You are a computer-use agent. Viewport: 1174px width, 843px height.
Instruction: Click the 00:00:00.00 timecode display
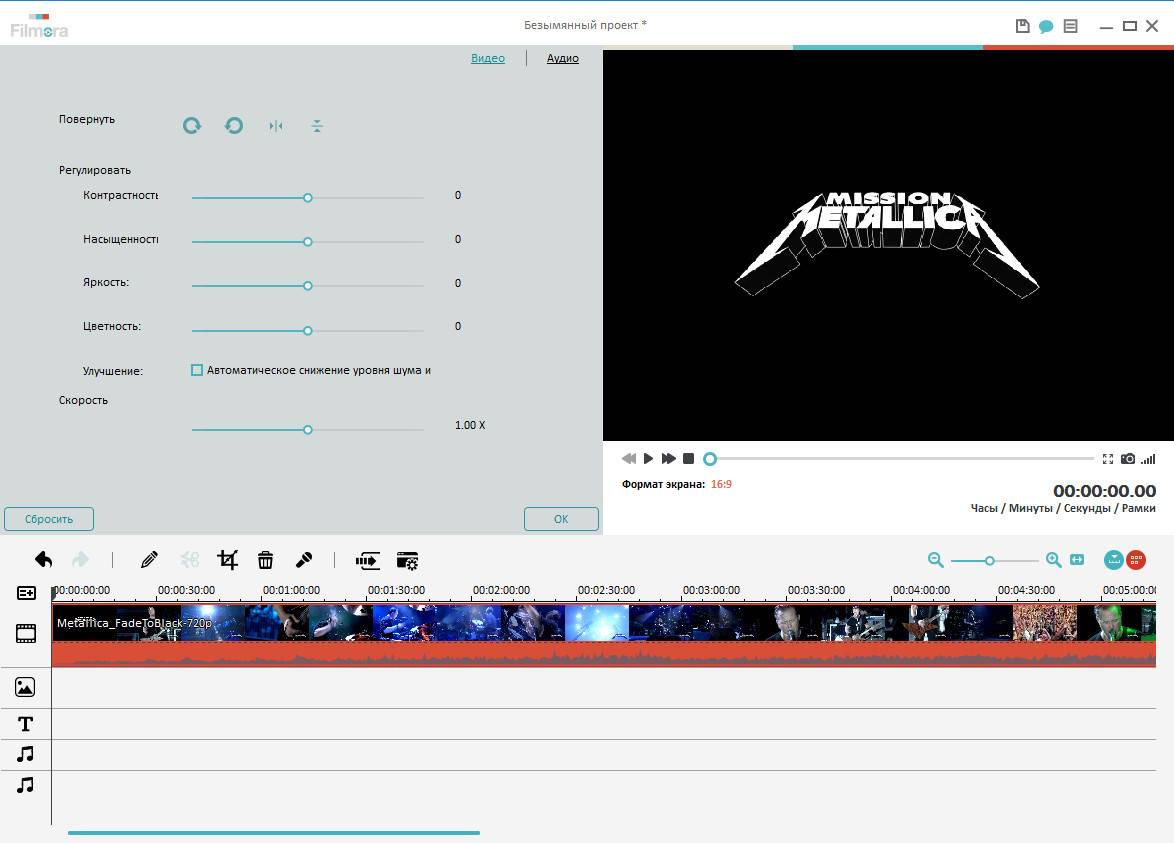[x=1104, y=491]
